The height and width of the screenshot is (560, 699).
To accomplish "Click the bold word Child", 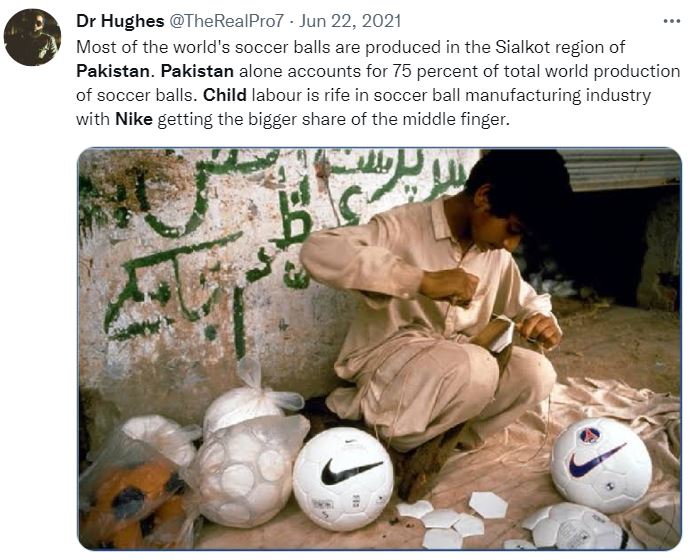I will click(x=225, y=95).
